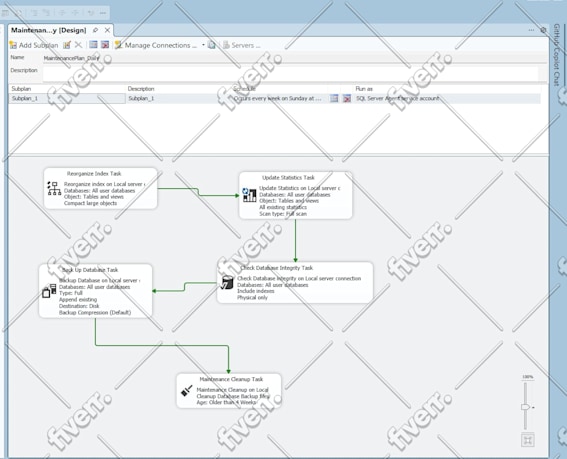The width and height of the screenshot is (567, 459).
Task: Click 'All existing statistics' text line
Action: [x=283, y=207]
